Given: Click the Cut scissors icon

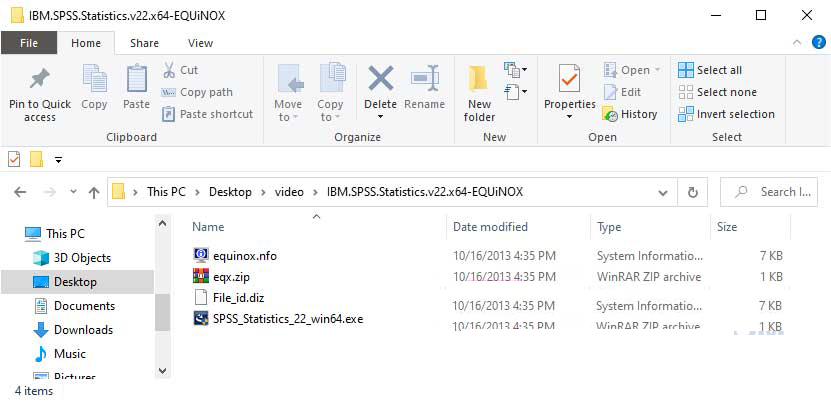Looking at the screenshot, I should [x=169, y=70].
